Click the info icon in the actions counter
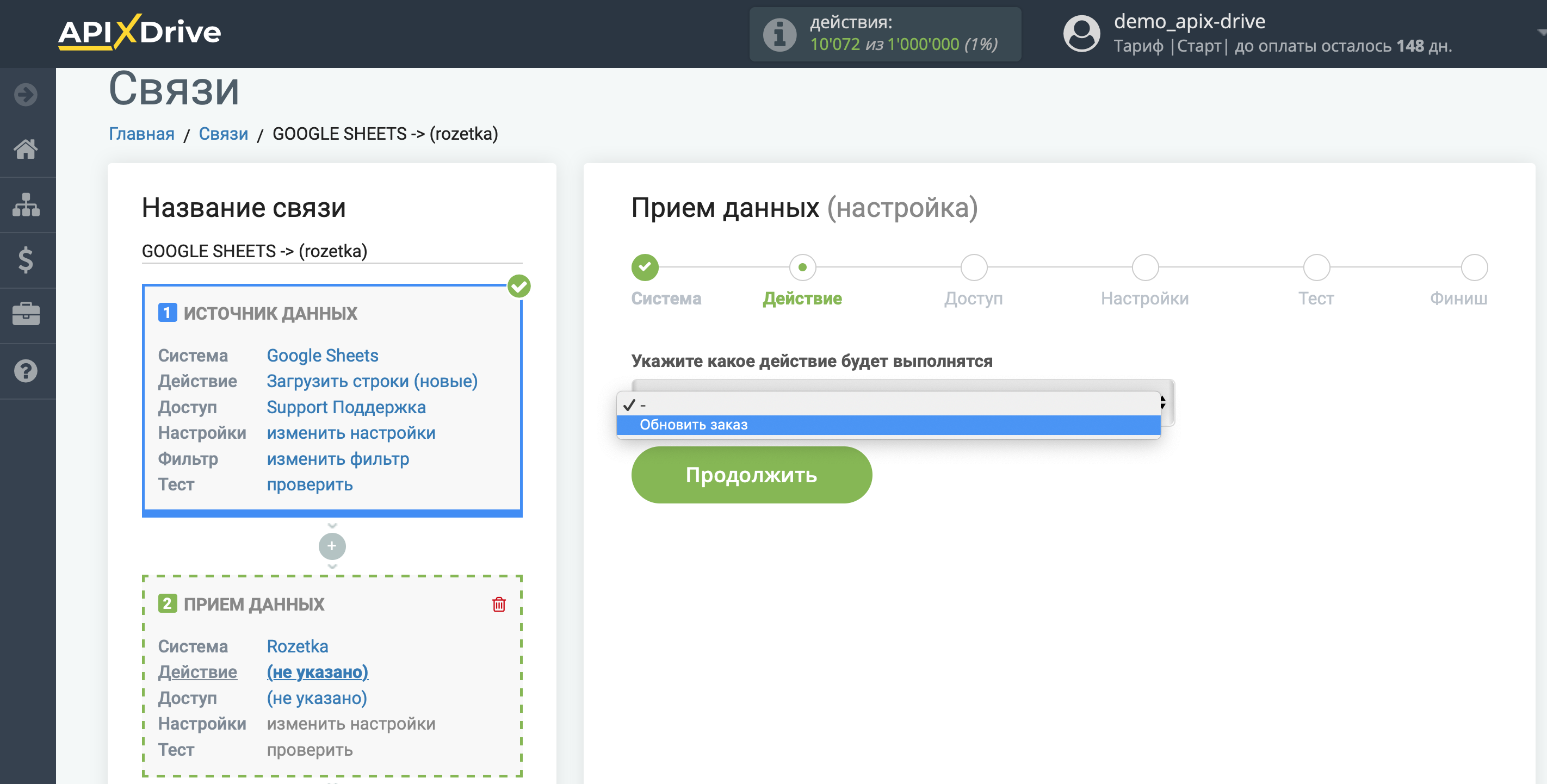The height and width of the screenshot is (784, 1547). (779, 34)
